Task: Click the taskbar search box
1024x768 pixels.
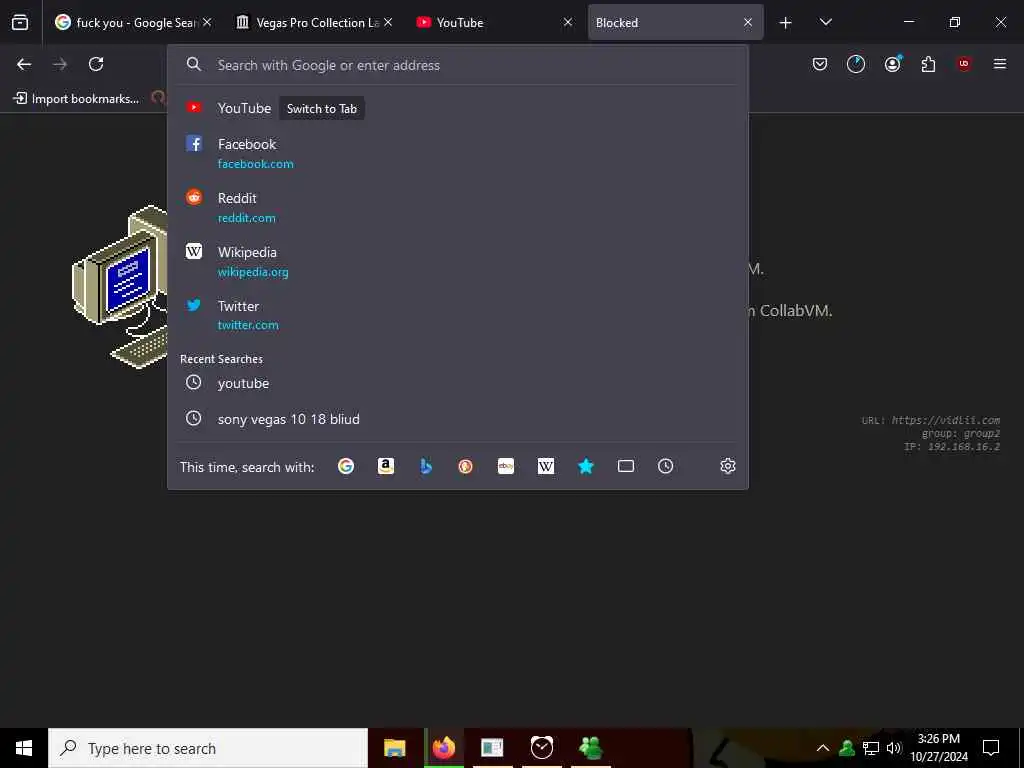Action: 208,748
